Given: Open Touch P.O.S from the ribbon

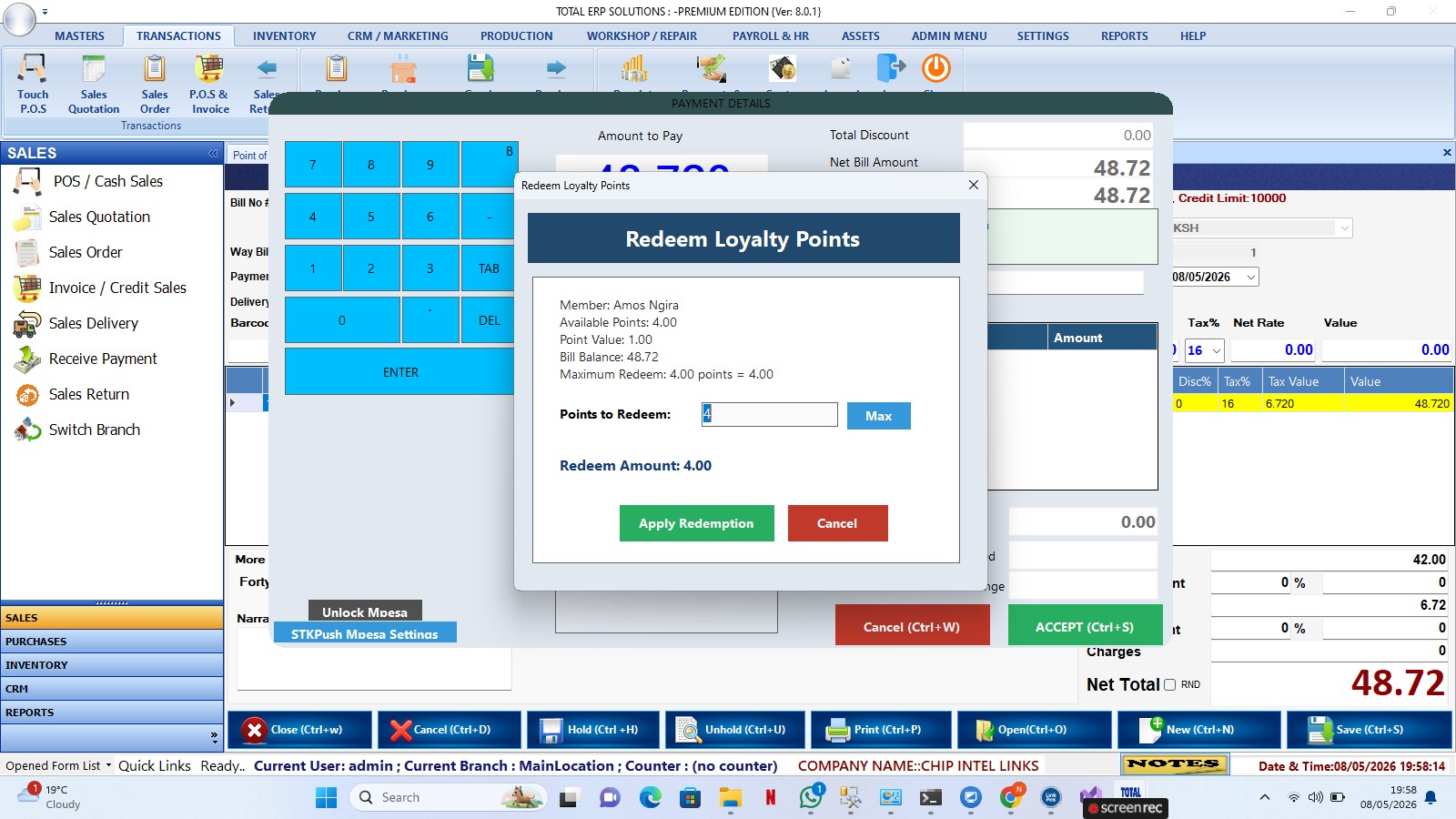Looking at the screenshot, I should [x=33, y=84].
